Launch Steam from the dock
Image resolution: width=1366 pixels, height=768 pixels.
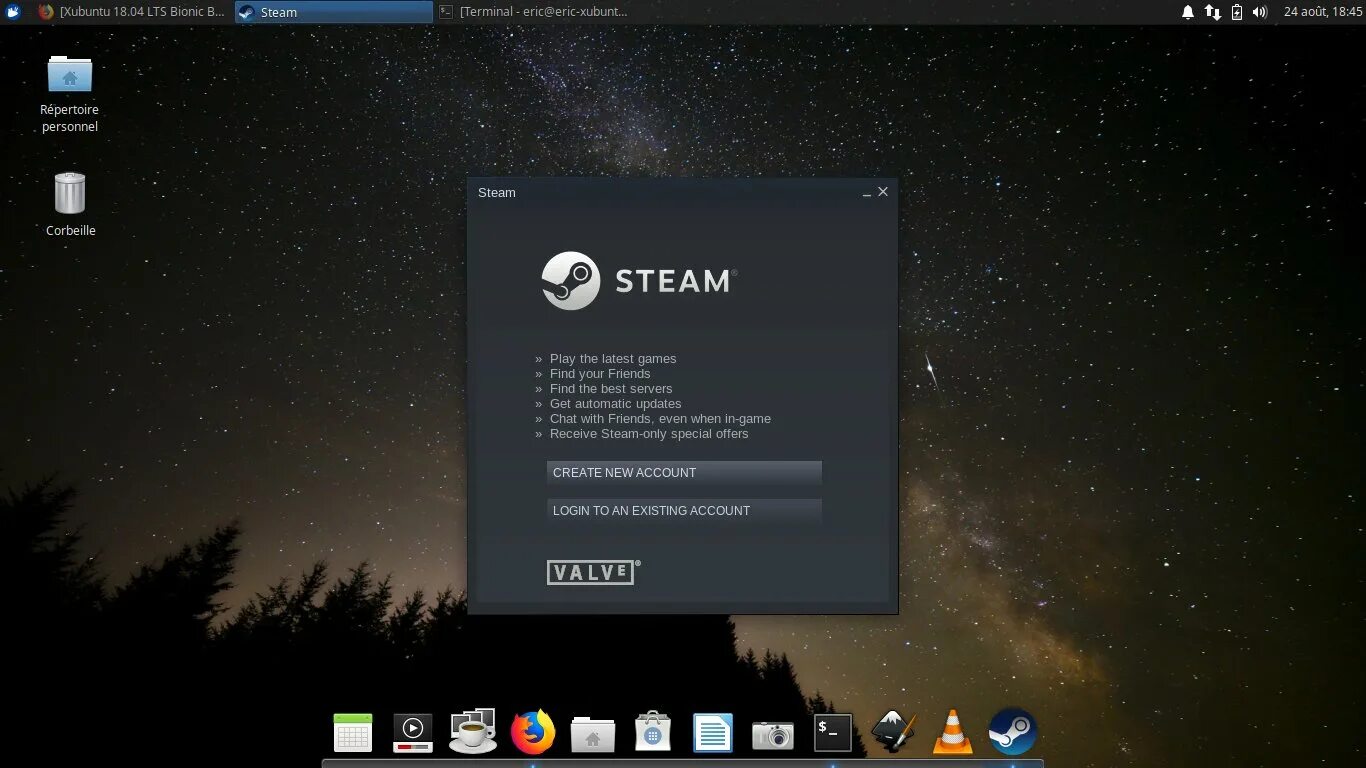tap(1013, 732)
